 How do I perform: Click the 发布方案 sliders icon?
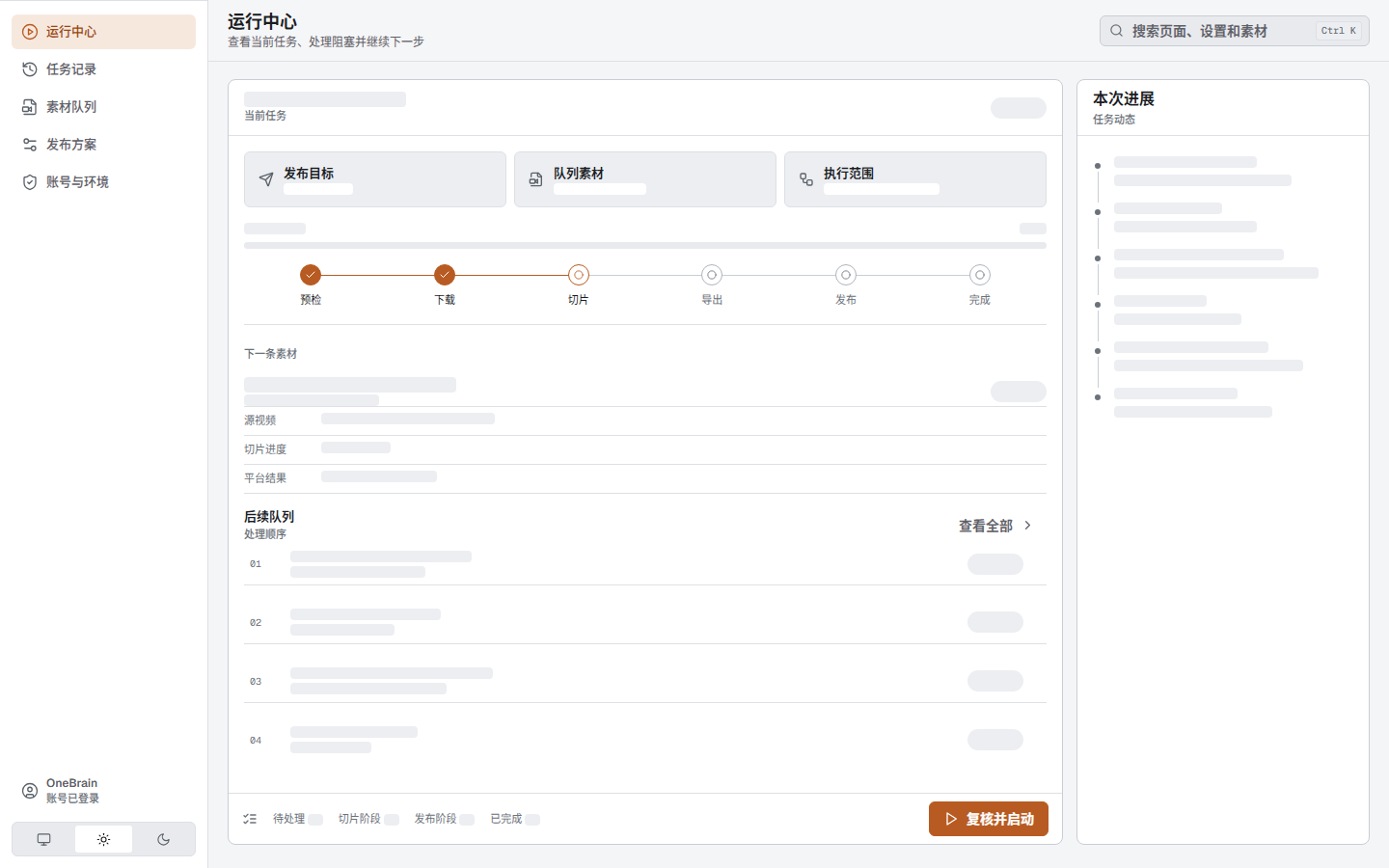pos(30,145)
